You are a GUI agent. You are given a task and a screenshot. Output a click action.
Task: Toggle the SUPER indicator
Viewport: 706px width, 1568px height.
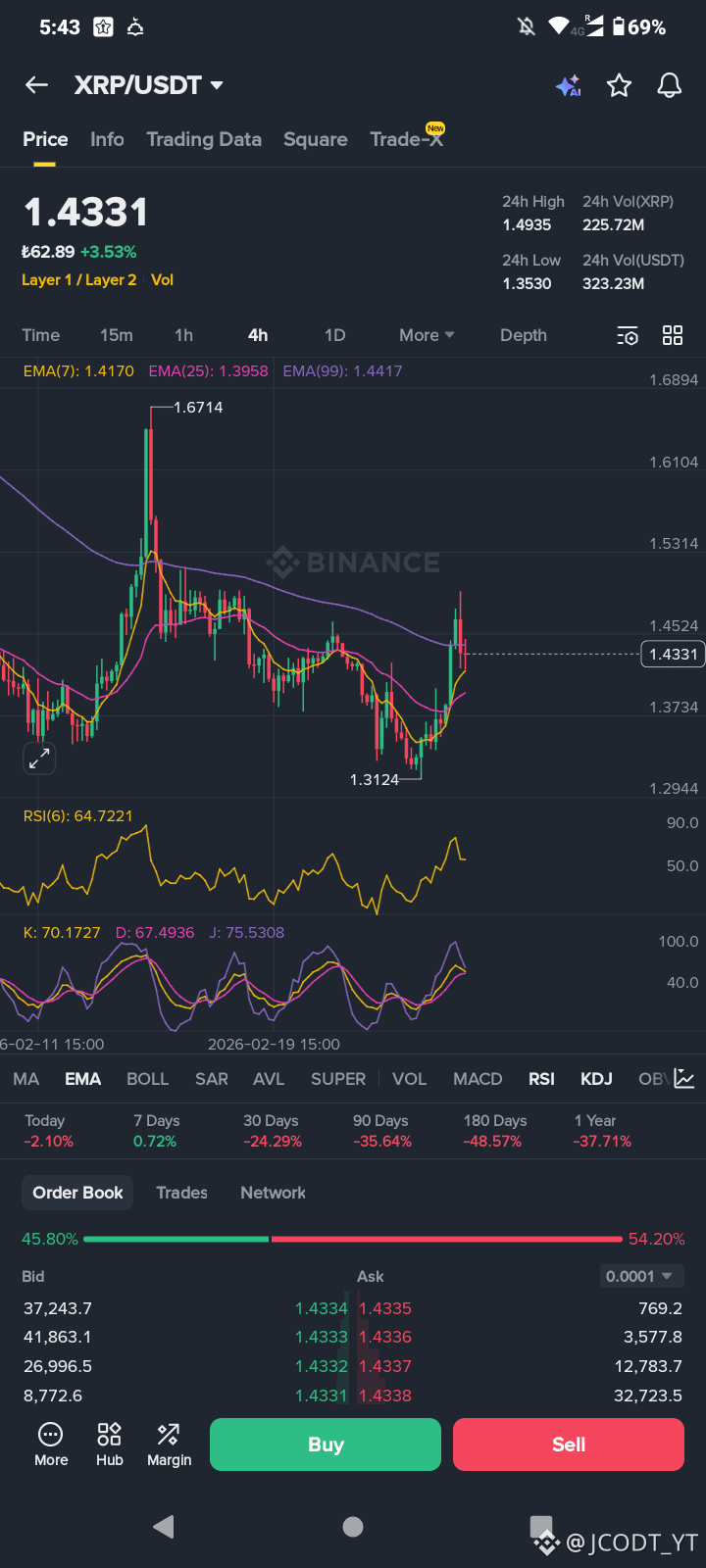click(338, 1079)
